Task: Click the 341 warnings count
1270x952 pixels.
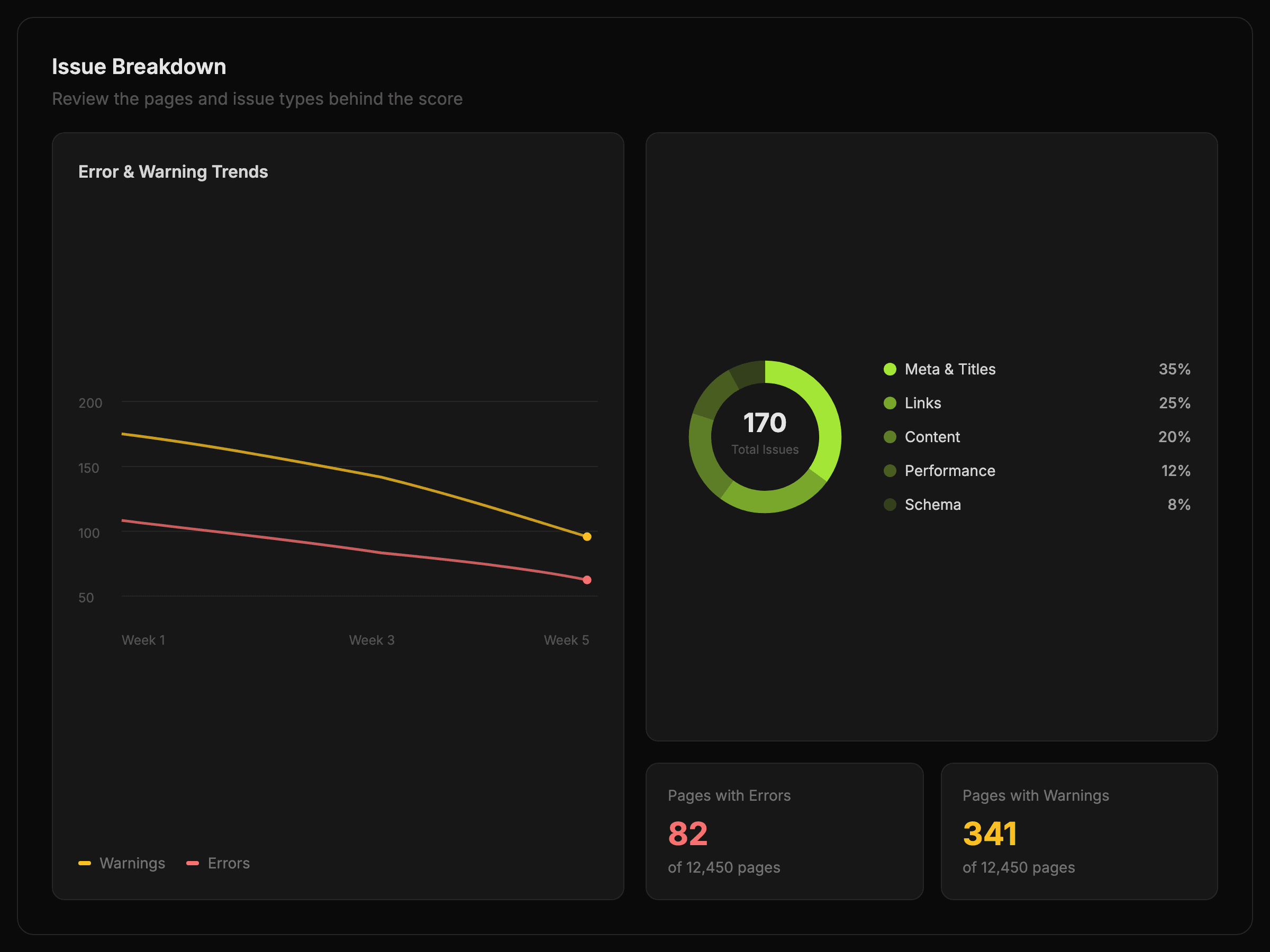Action: pyautogui.click(x=990, y=833)
